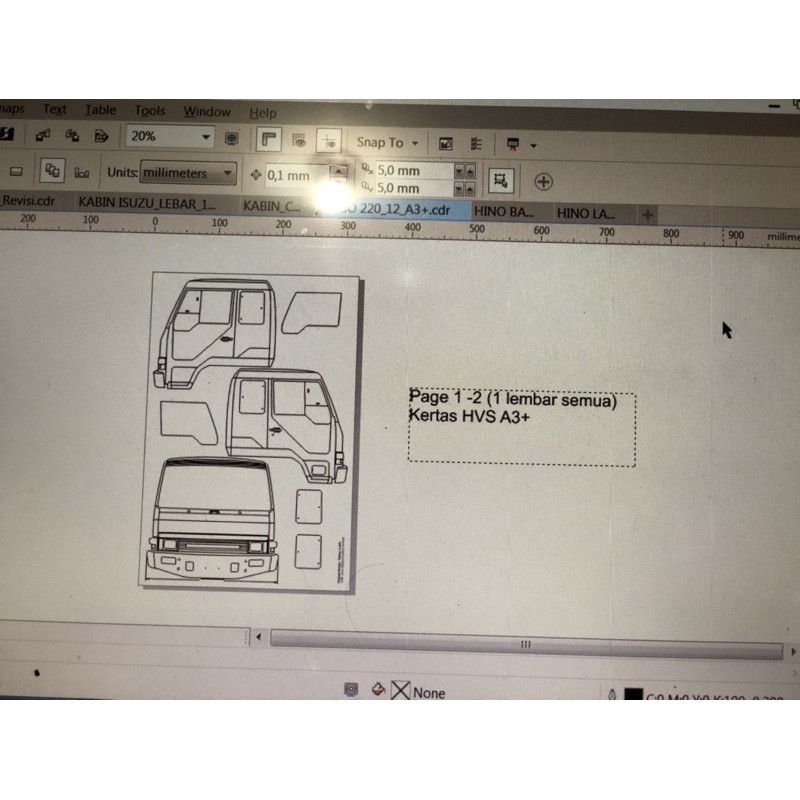This screenshot has height=800, width=800.
Task: Add new document tab with plus button
Action: pyautogui.click(x=647, y=214)
